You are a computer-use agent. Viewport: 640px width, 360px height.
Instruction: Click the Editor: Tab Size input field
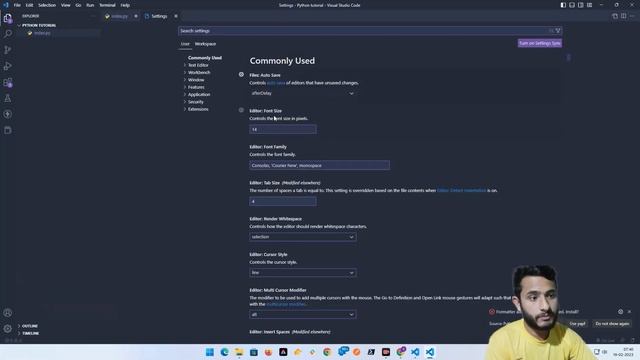tap(283, 201)
